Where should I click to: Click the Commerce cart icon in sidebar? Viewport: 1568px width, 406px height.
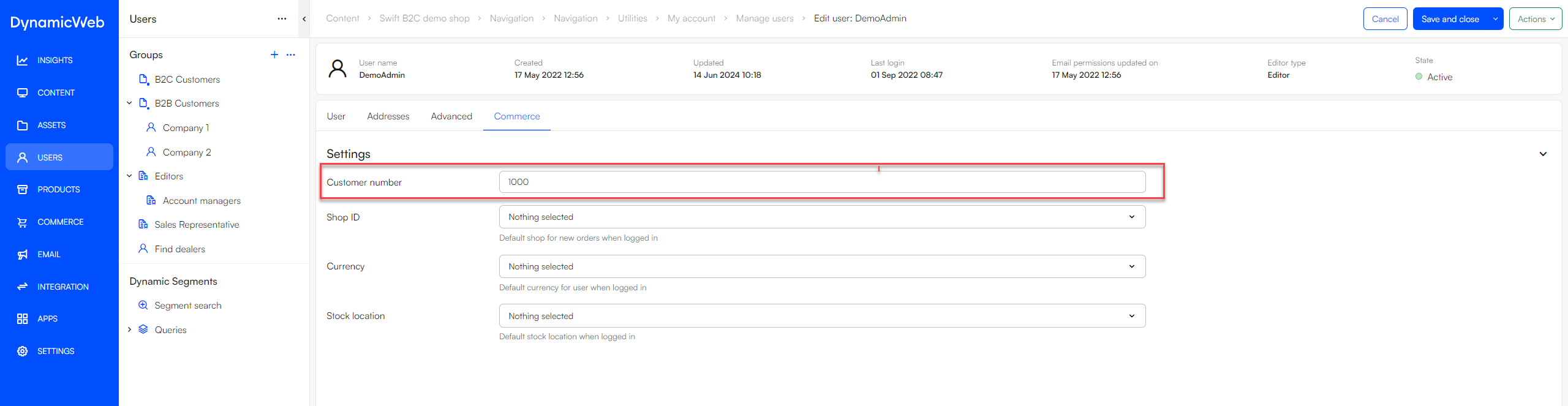click(x=23, y=222)
